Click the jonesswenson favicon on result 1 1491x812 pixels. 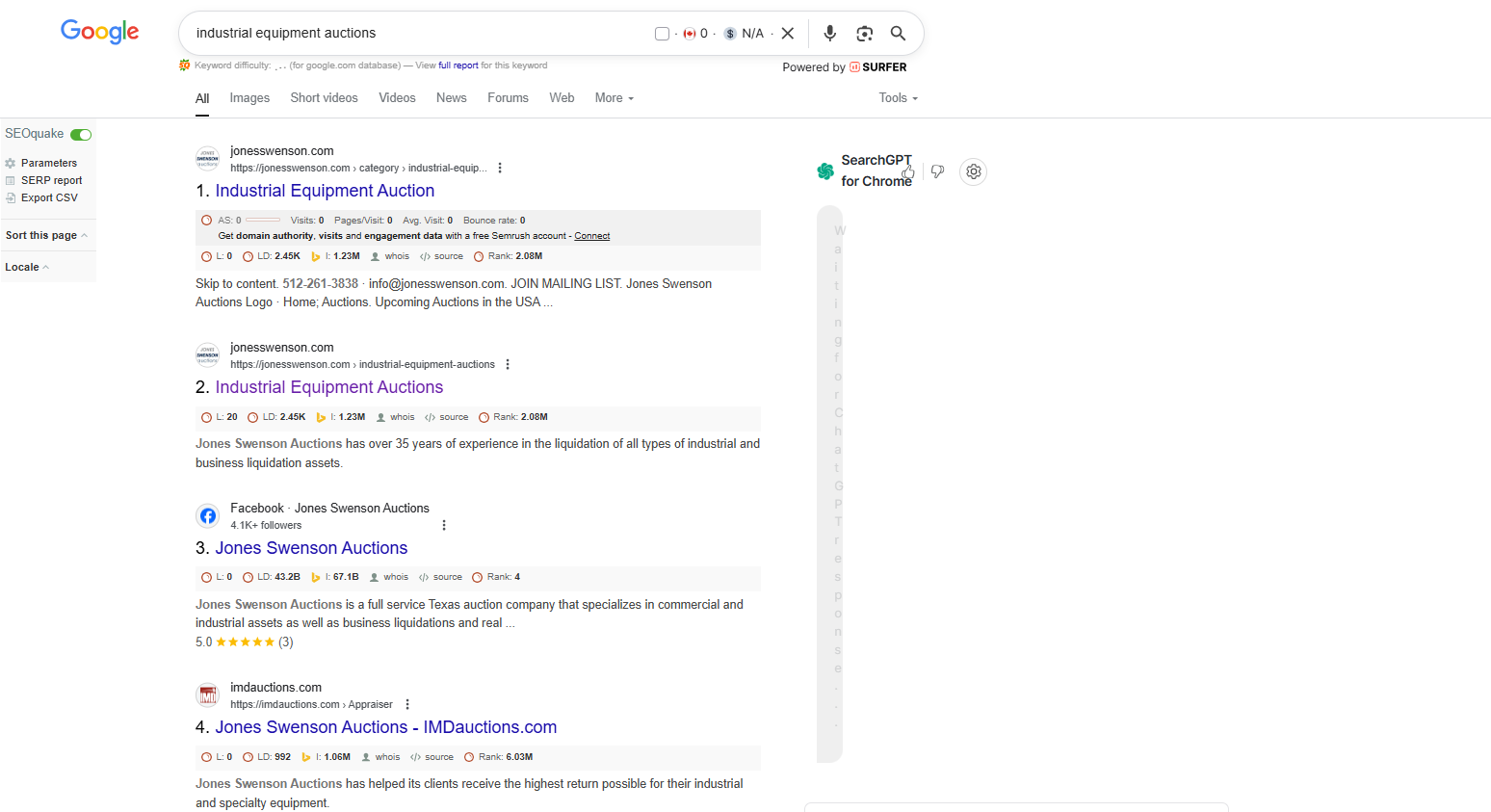pyautogui.click(x=208, y=159)
